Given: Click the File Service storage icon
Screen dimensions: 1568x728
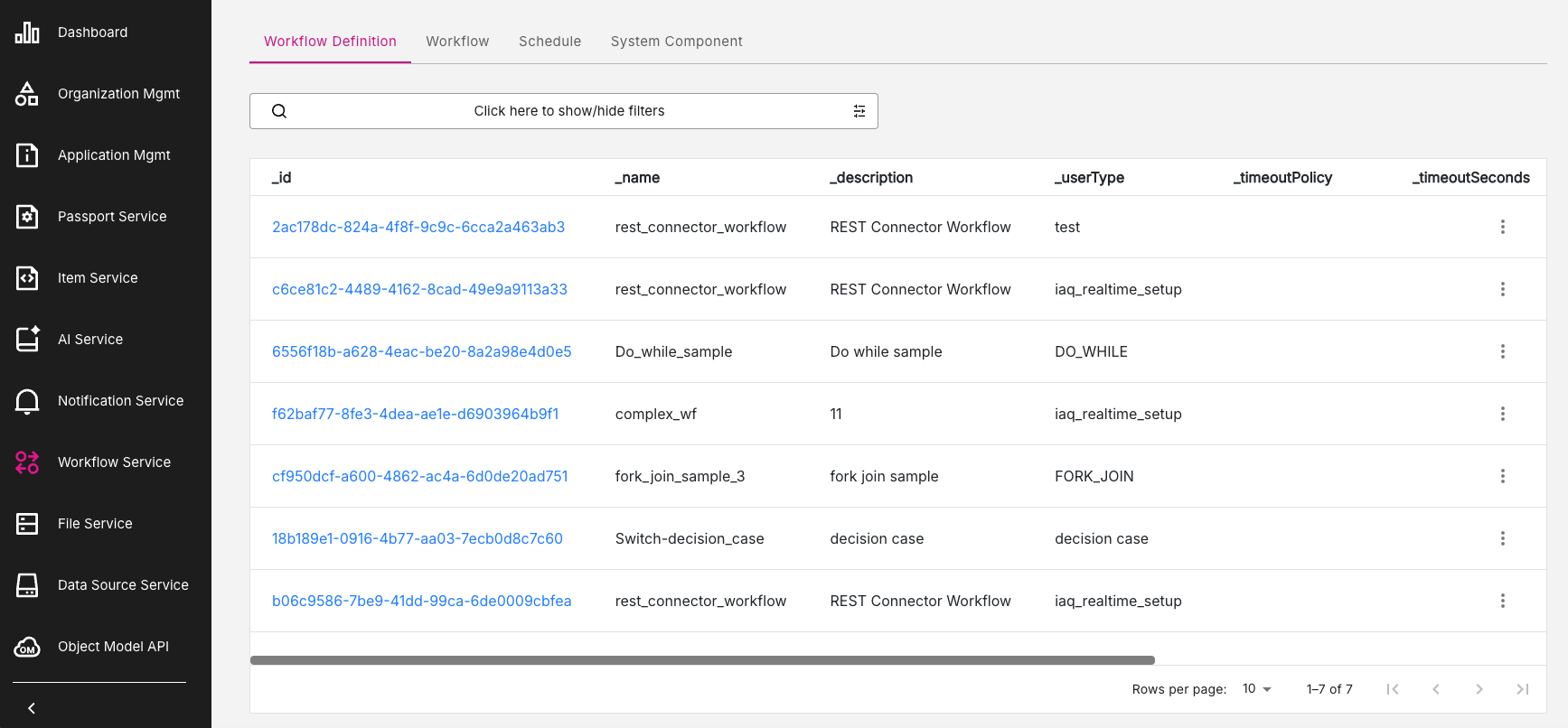Looking at the screenshot, I should pyautogui.click(x=27, y=524).
